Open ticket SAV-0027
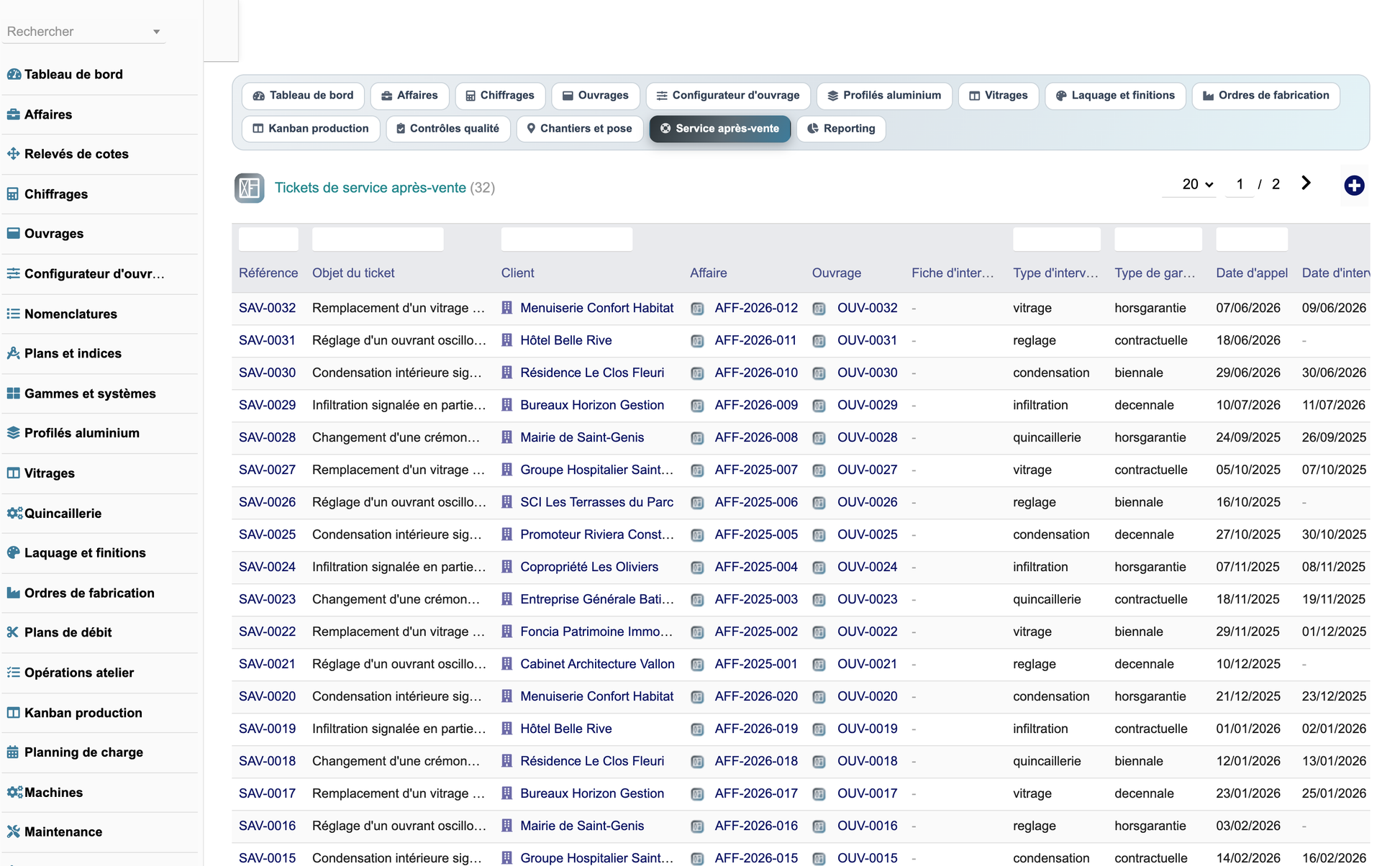Viewport: 1400px width, 866px height. click(267, 470)
